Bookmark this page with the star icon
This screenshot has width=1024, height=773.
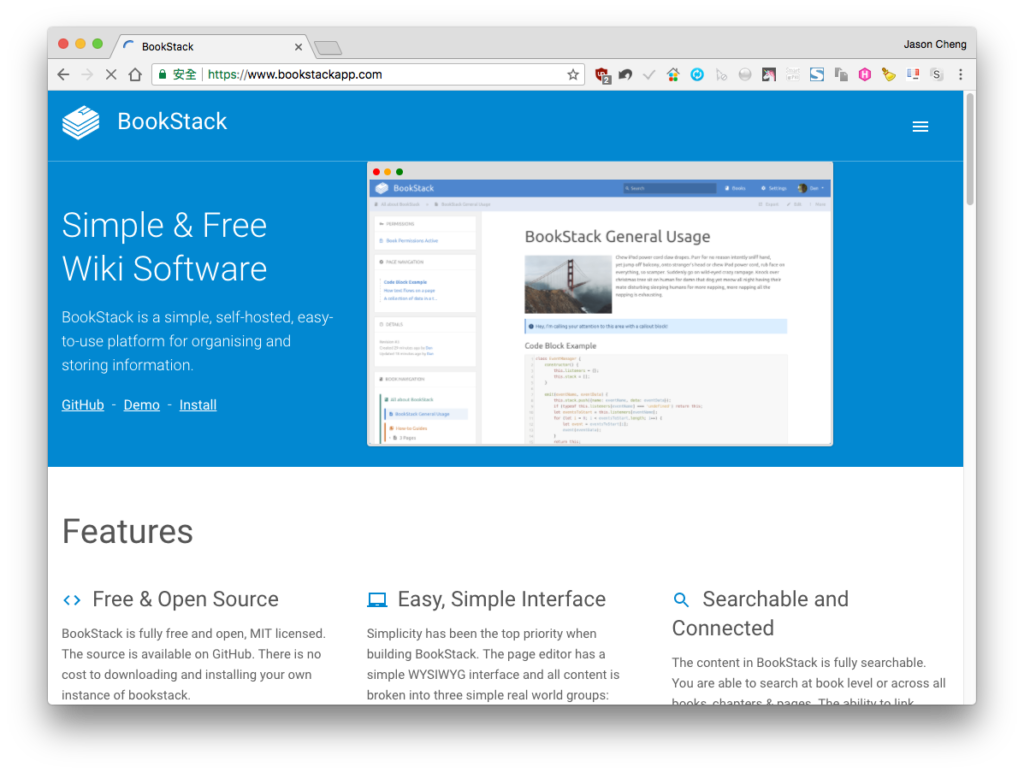573,74
